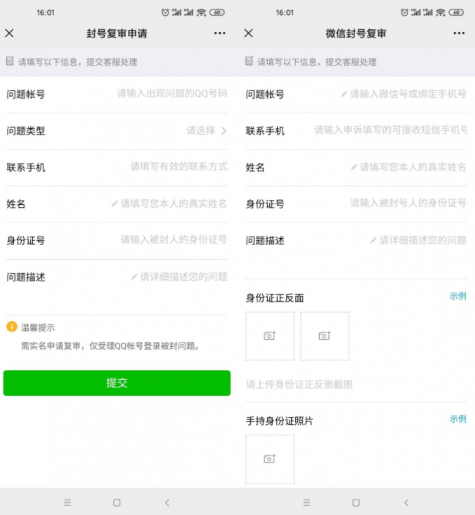Upload the 手持身份证照片 photo box
The width and height of the screenshot is (475, 515).
[x=270, y=459]
